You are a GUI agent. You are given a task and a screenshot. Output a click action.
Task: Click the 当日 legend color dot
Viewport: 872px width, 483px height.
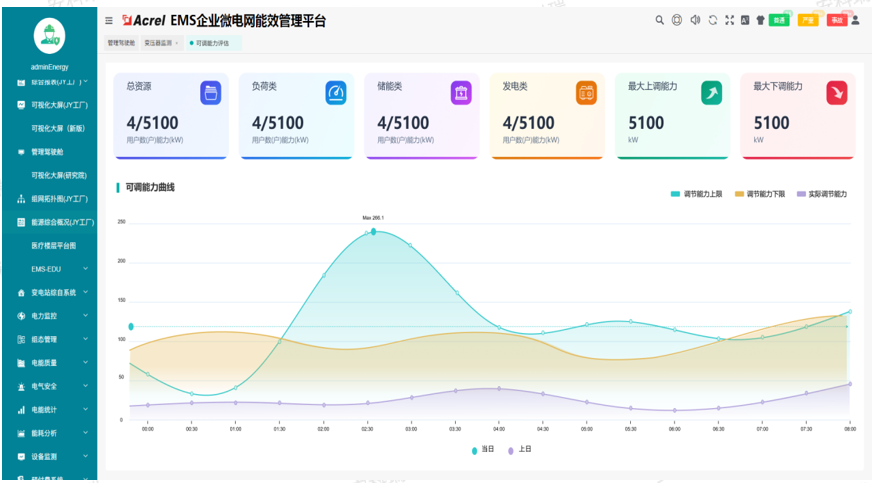(475, 450)
